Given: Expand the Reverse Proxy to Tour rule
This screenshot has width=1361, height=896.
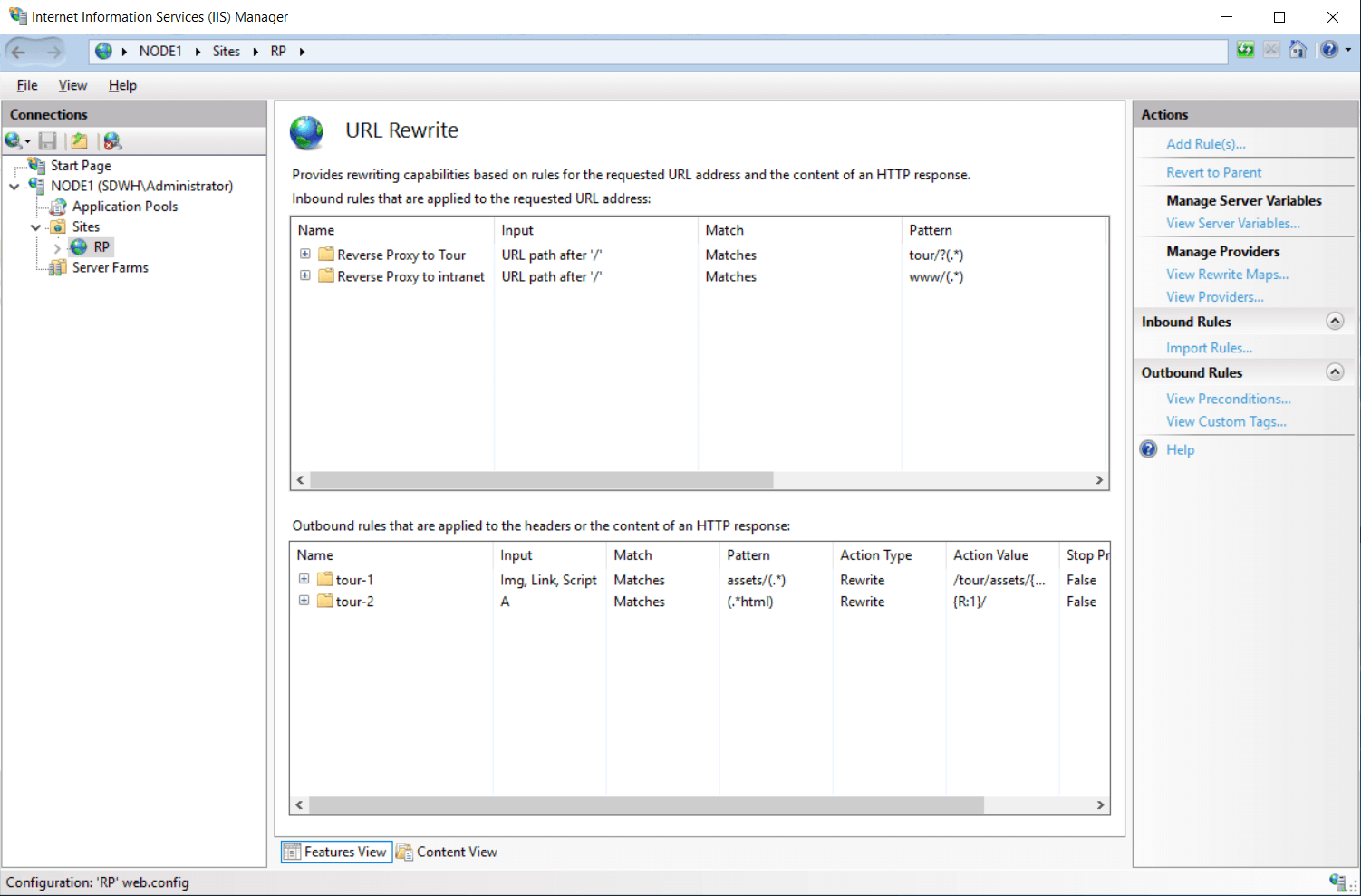Looking at the screenshot, I should (304, 254).
